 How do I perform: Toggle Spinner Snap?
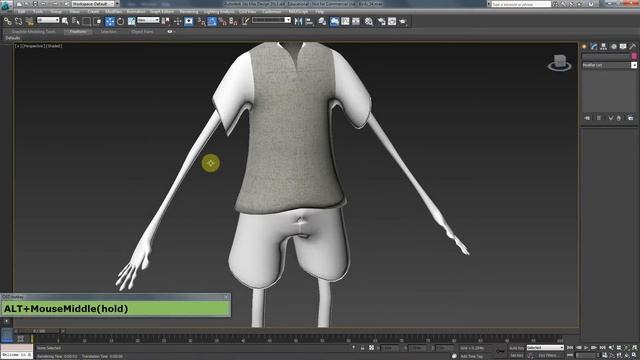233,21
